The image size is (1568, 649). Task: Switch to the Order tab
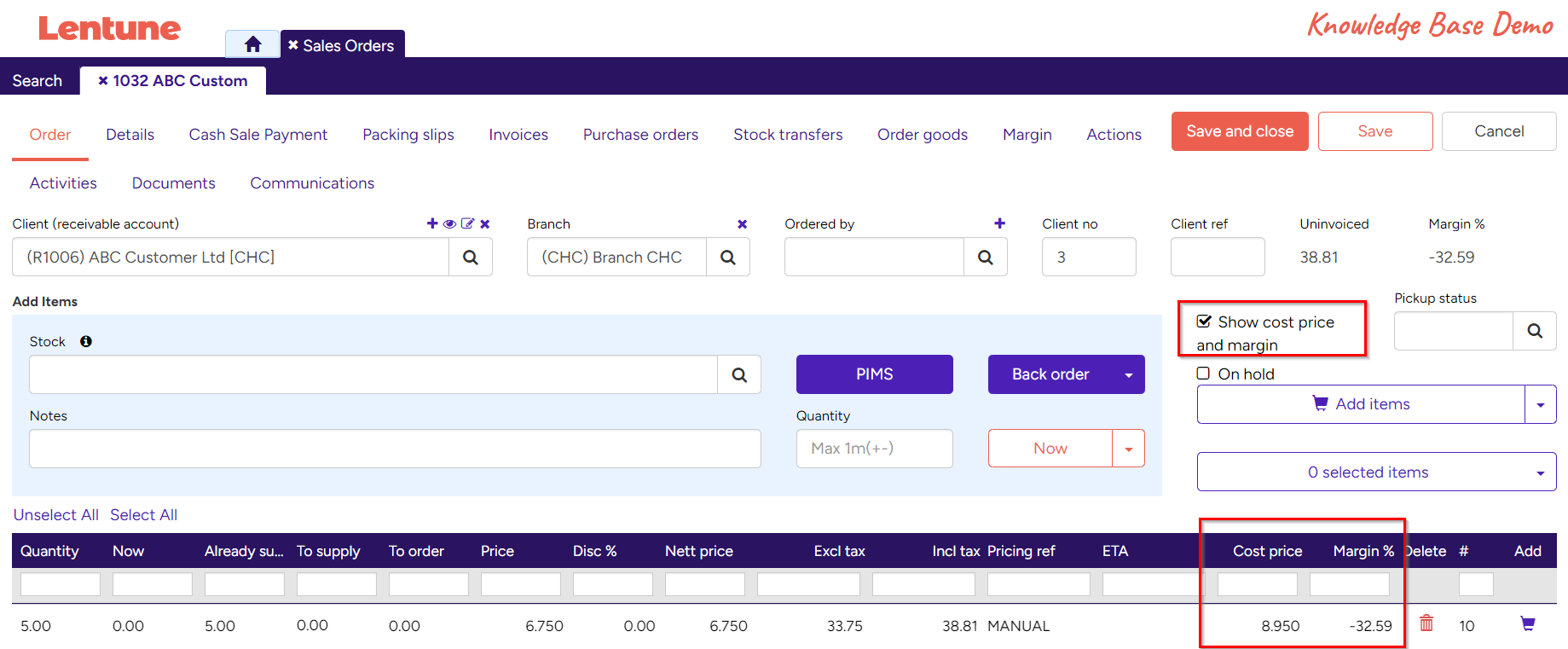[x=50, y=135]
